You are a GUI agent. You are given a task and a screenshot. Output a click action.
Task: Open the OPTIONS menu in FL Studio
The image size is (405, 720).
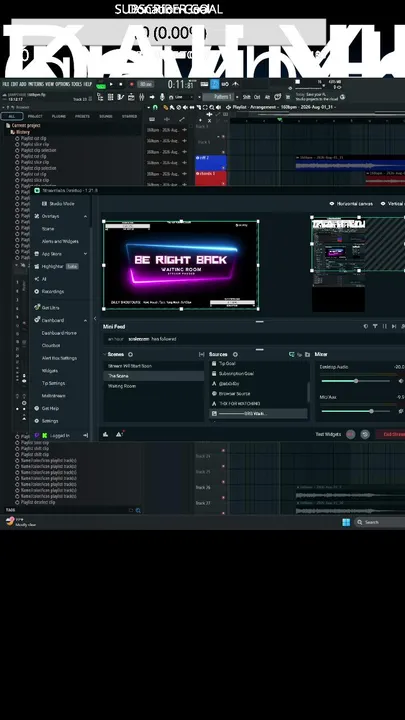tap(62, 84)
